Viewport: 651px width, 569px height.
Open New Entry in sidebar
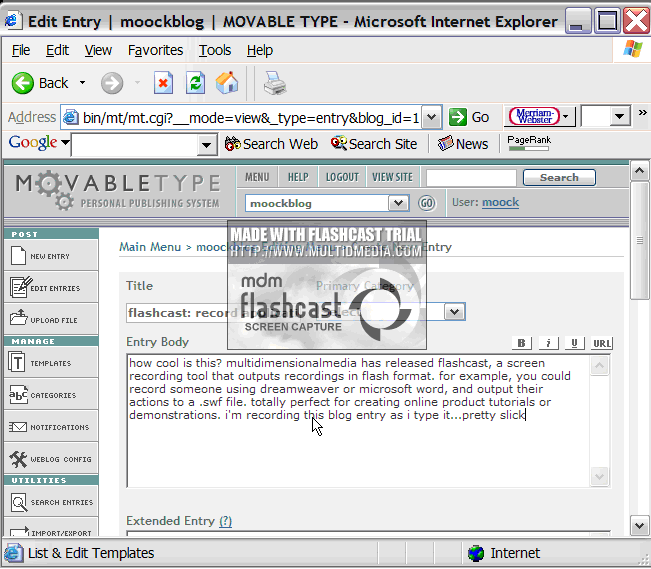(x=51, y=255)
